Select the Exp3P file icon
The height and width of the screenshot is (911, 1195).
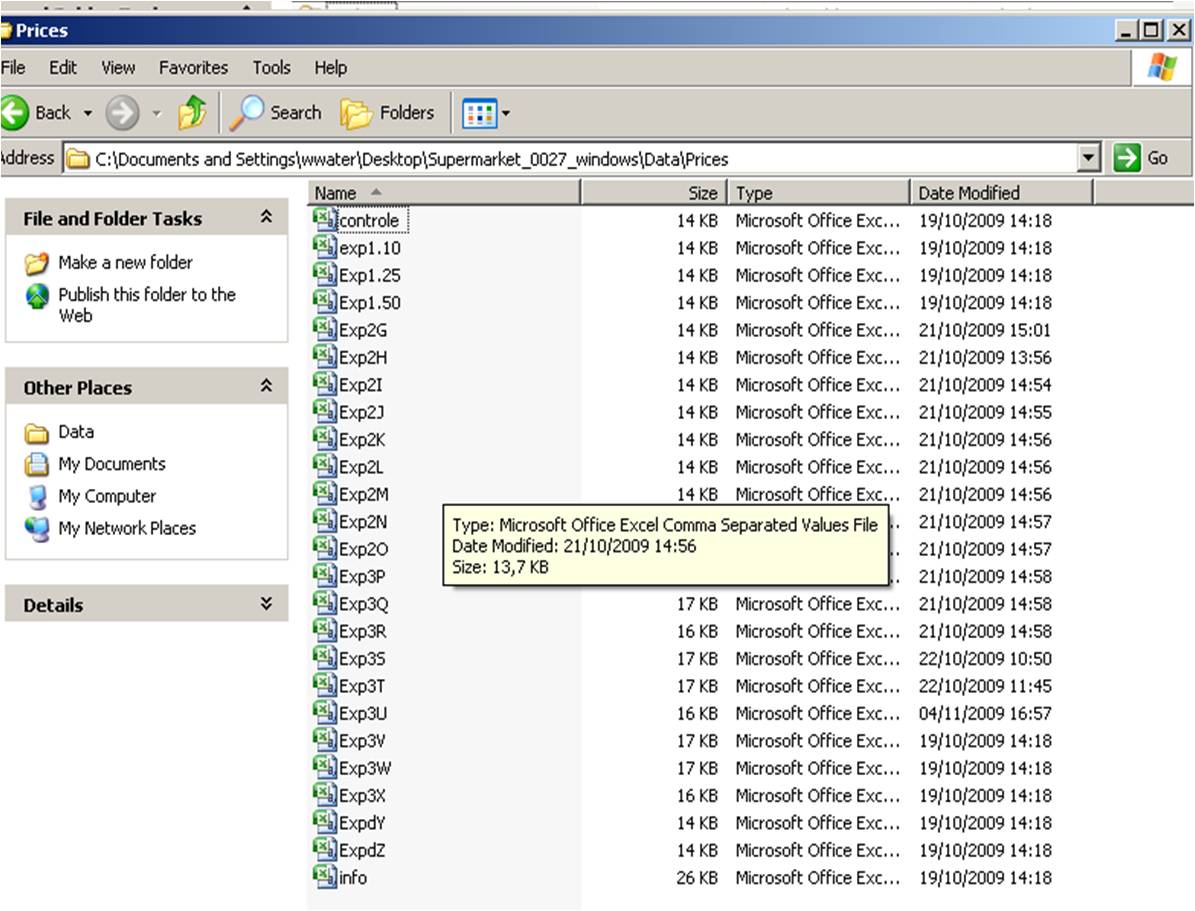[x=325, y=576]
